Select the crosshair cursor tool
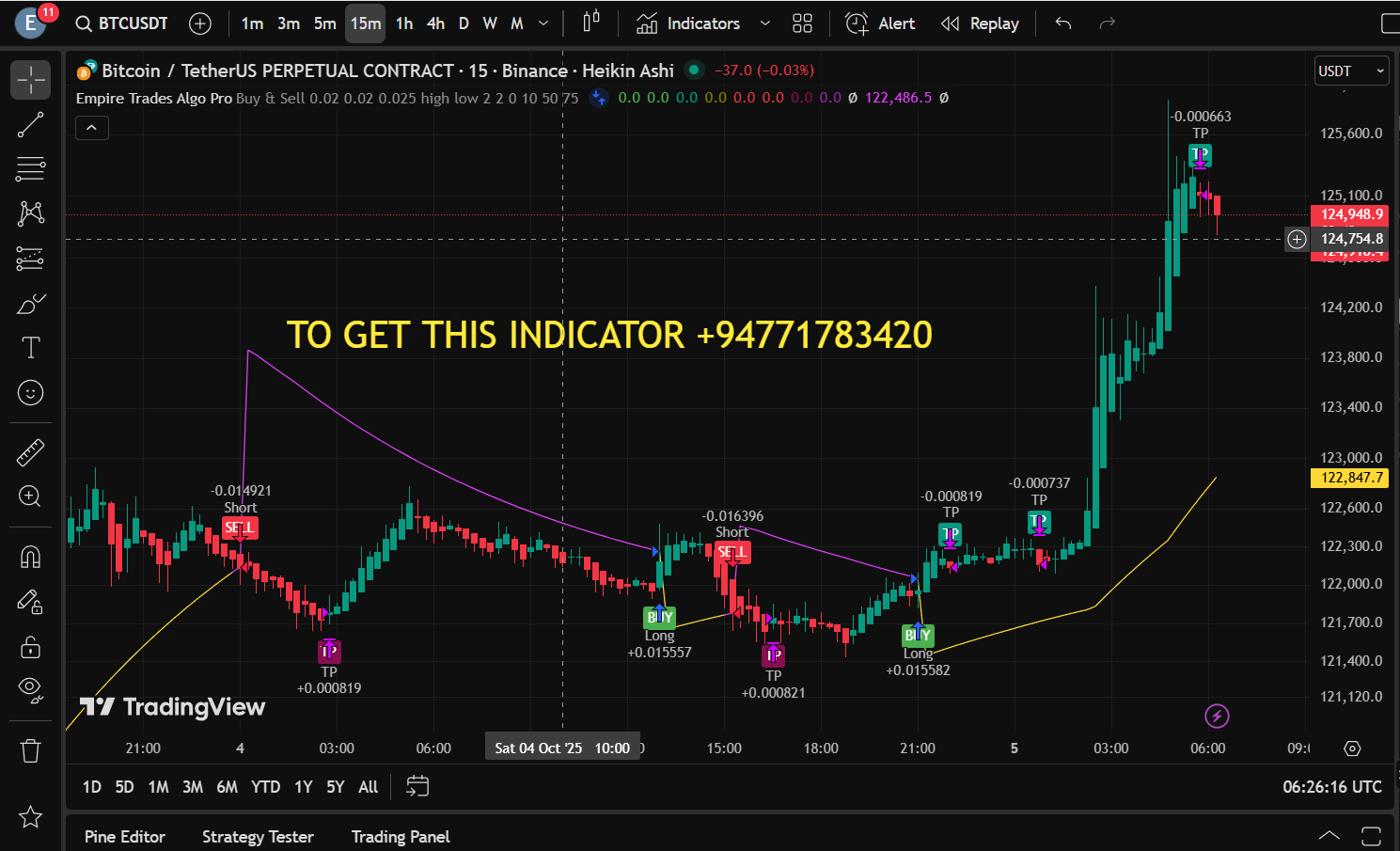 click(x=30, y=80)
